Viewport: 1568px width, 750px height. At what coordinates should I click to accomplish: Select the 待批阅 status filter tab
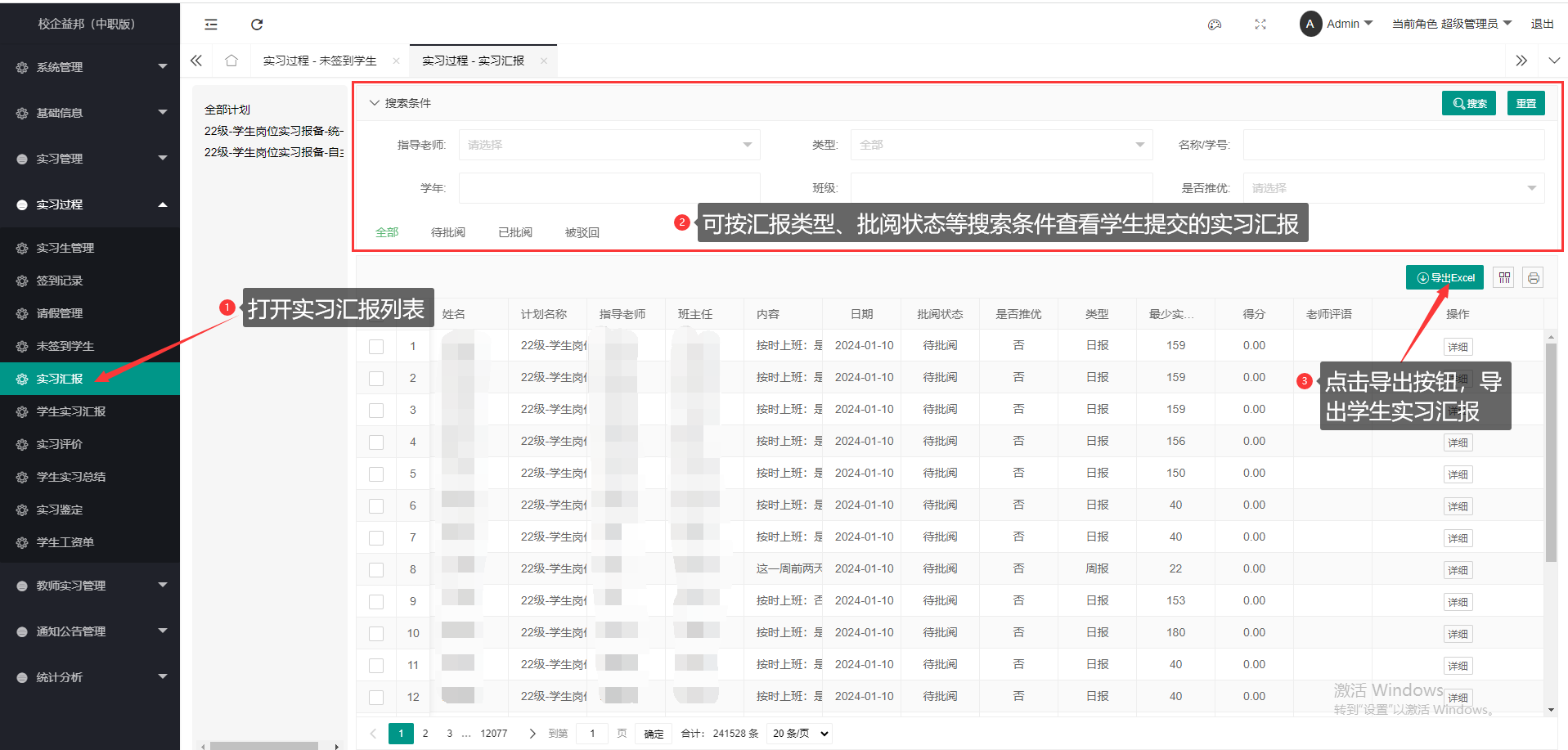(447, 232)
